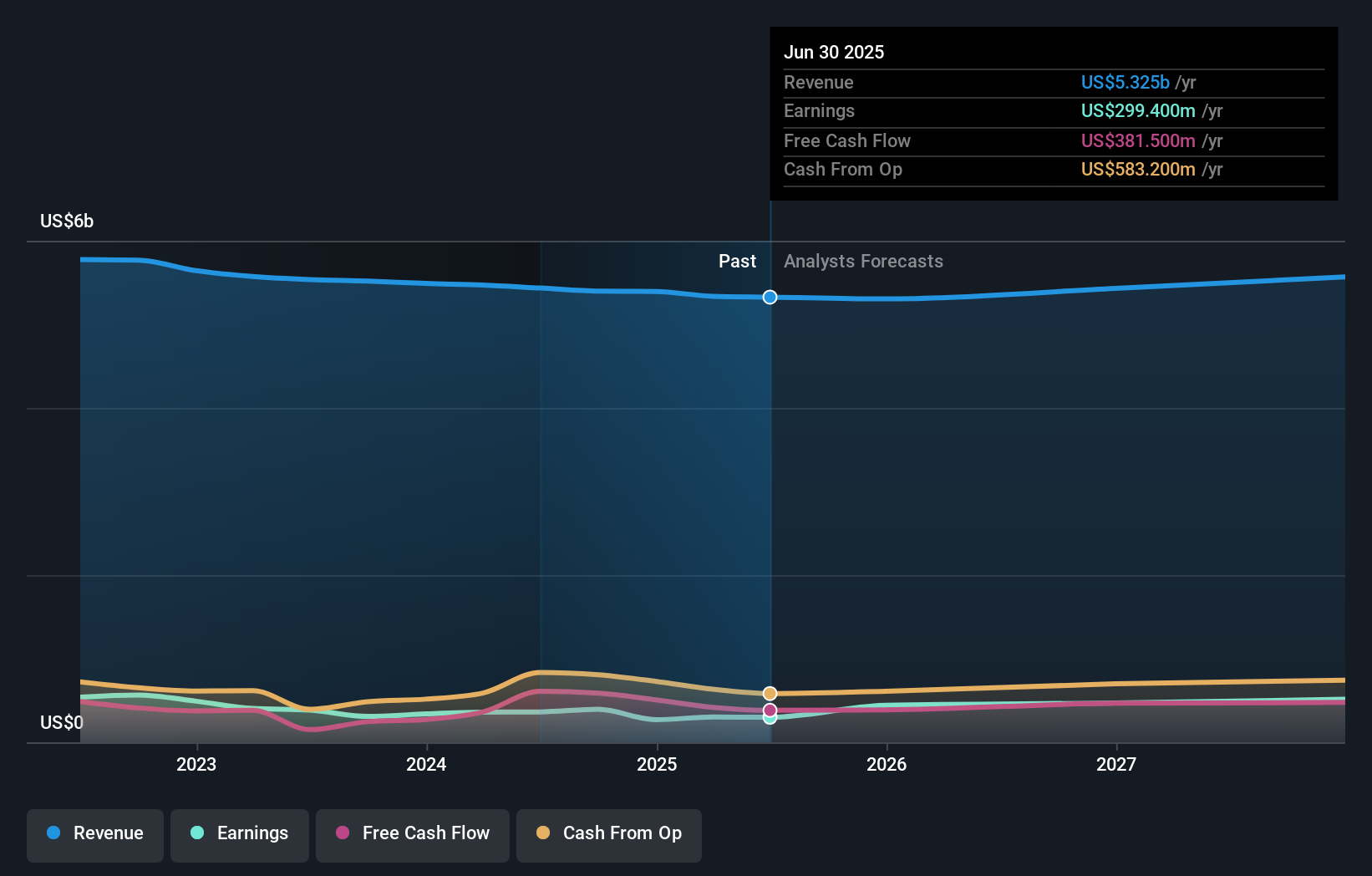Click the US$299.400m earnings value
This screenshot has height=876, width=1372.
[1138, 110]
